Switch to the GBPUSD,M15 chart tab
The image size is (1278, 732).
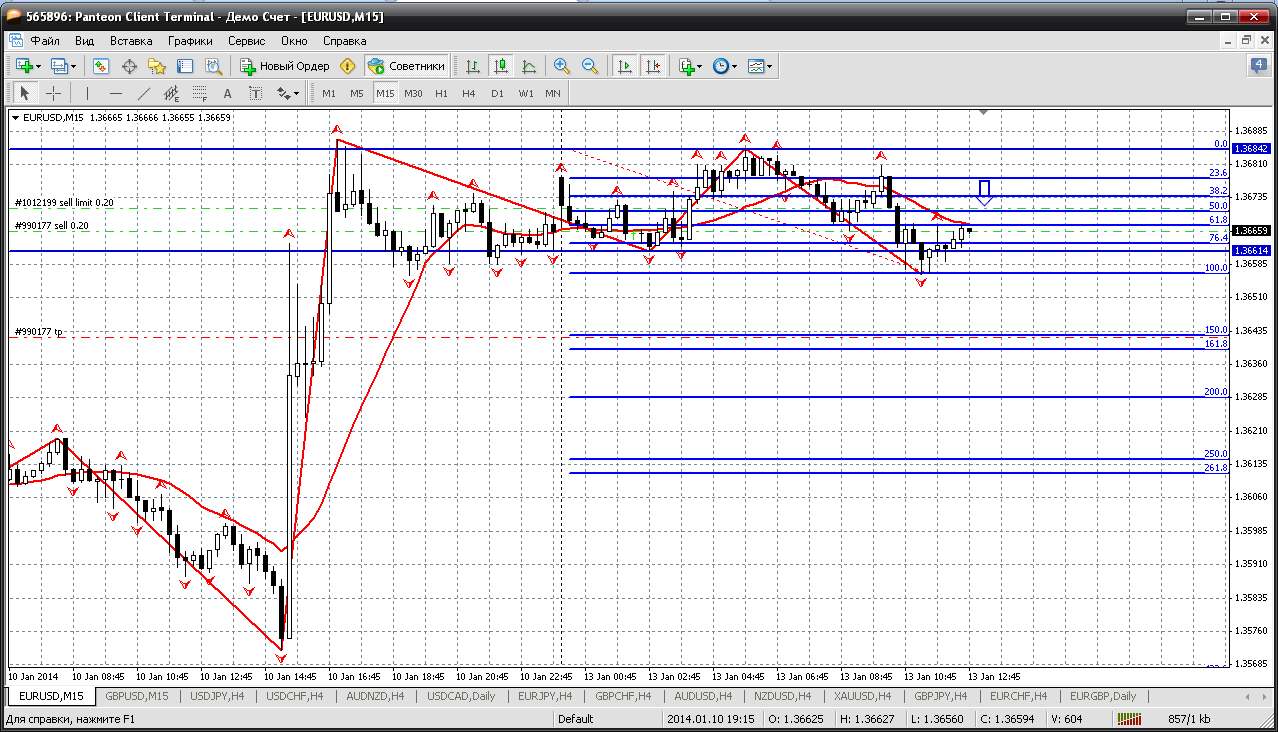click(x=137, y=696)
